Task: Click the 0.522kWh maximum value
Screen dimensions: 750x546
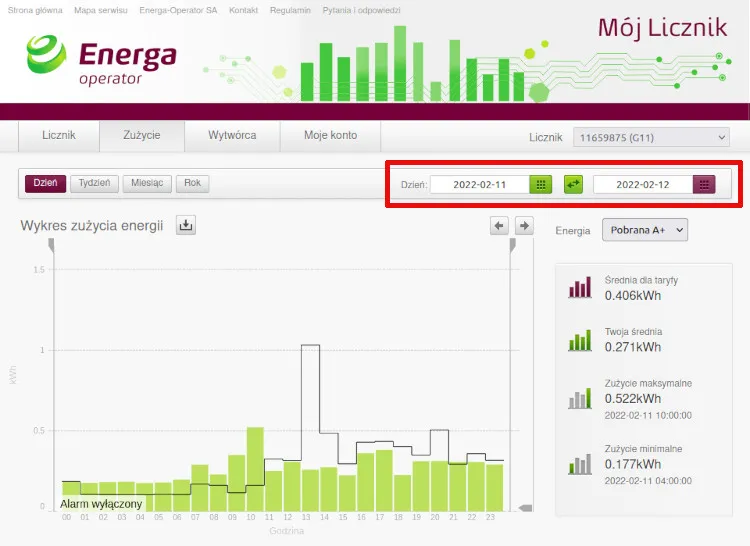Action: tap(632, 399)
